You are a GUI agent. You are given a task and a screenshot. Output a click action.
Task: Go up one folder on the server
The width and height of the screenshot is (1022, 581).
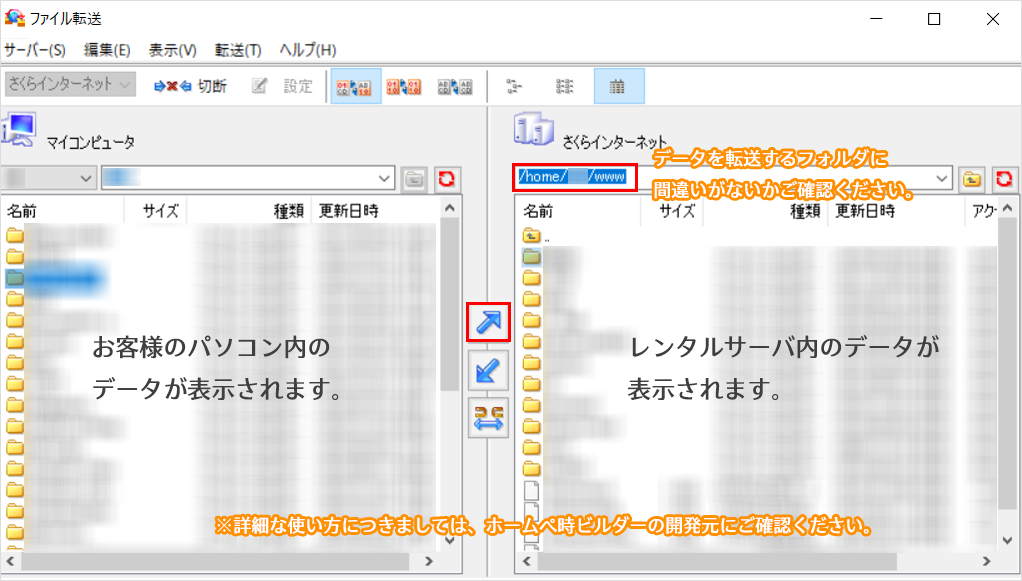(971, 178)
